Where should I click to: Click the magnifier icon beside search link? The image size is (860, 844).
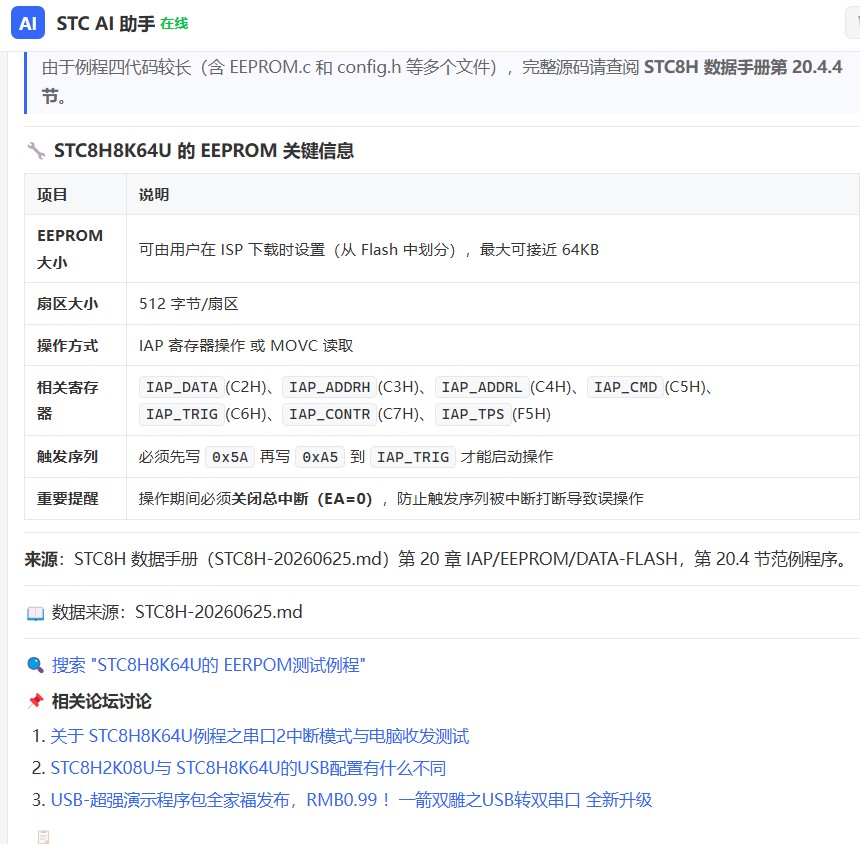pos(36,665)
